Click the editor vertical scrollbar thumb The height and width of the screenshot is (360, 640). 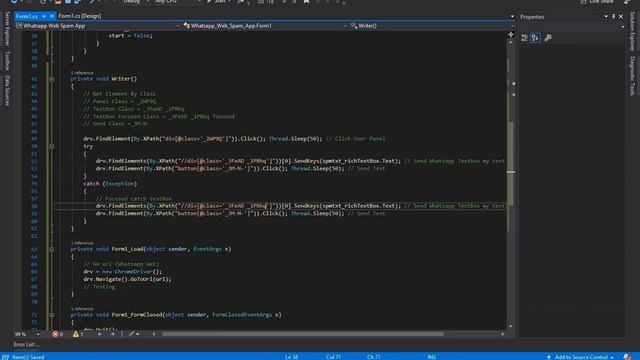511,163
